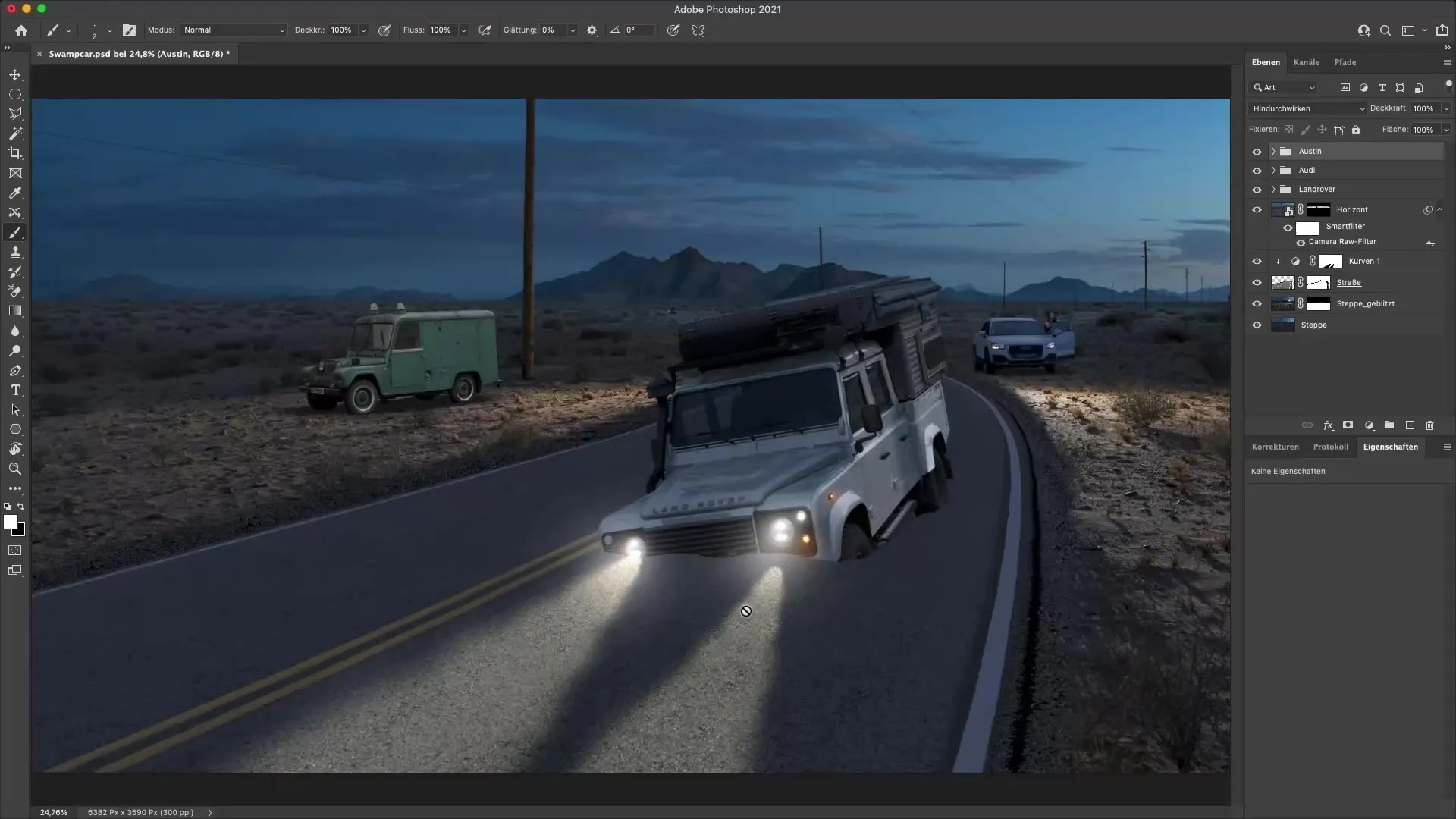The image size is (1456, 819).
Task: Switch to the Kanäle tab
Action: 1307,62
